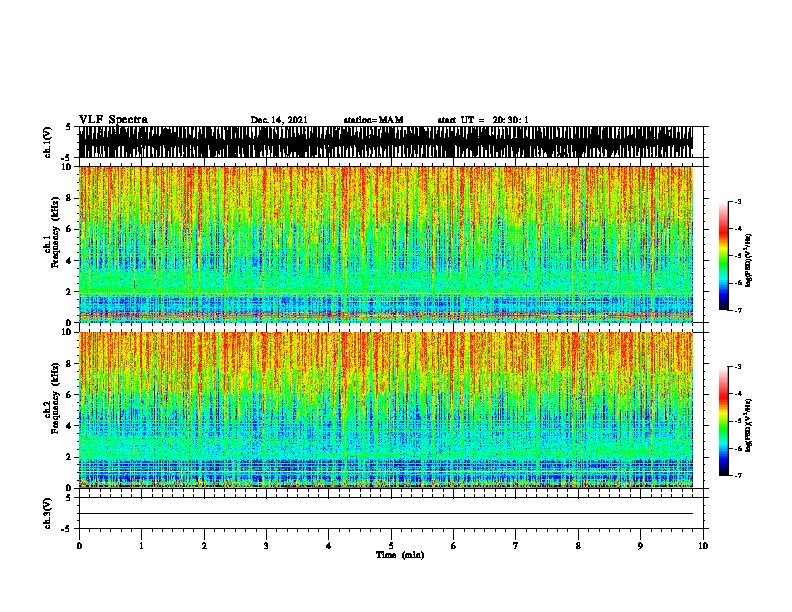Click the "Time (min)" axis title
The height and width of the screenshot is (612, 792).
[x=400, y=555]
